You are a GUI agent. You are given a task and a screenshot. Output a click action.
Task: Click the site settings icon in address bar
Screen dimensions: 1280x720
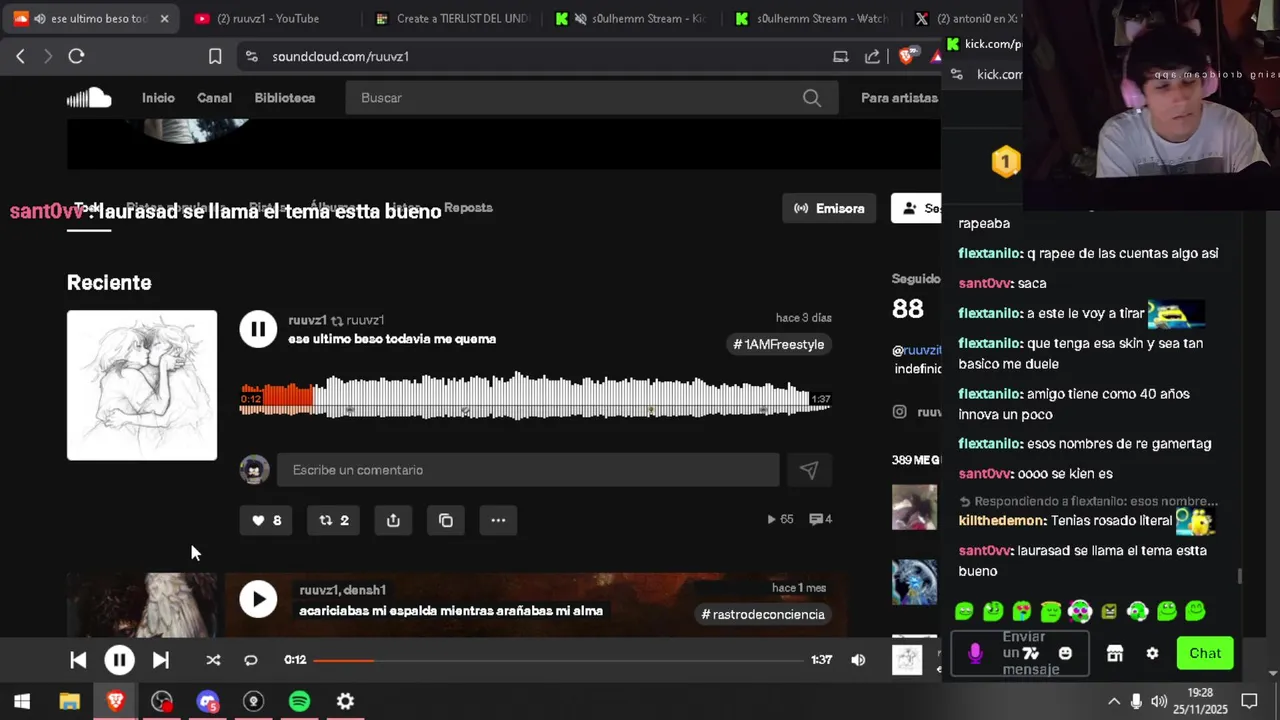[251, 56]
